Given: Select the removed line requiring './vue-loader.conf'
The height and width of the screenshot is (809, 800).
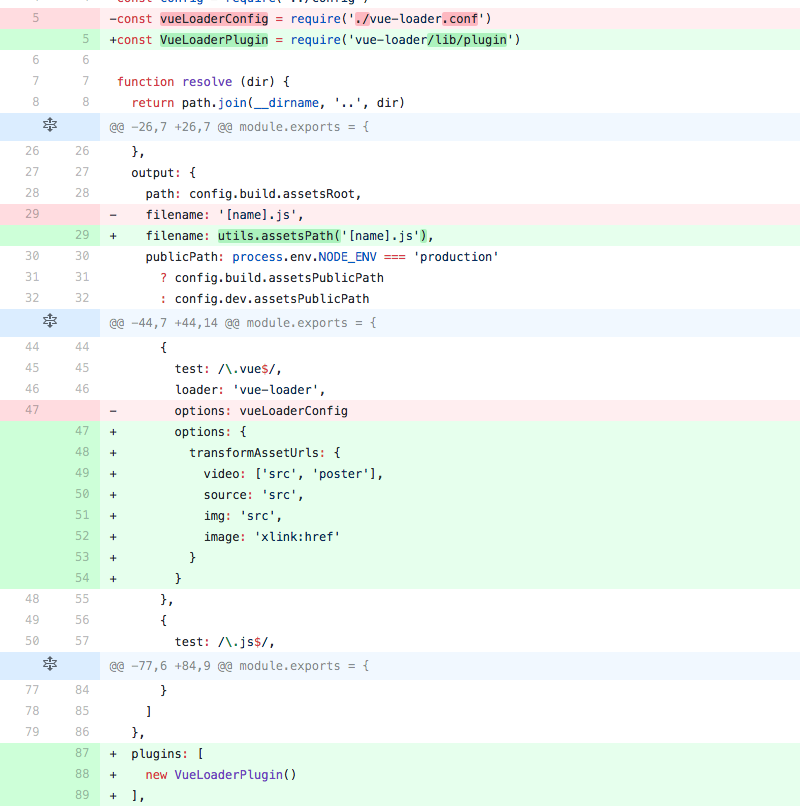Looking at the screenshot, I should 400,19.
